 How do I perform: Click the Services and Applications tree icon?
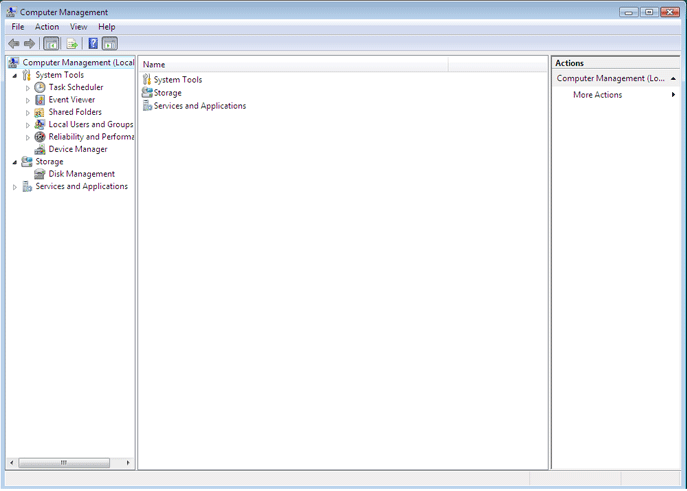coord(27,187)
